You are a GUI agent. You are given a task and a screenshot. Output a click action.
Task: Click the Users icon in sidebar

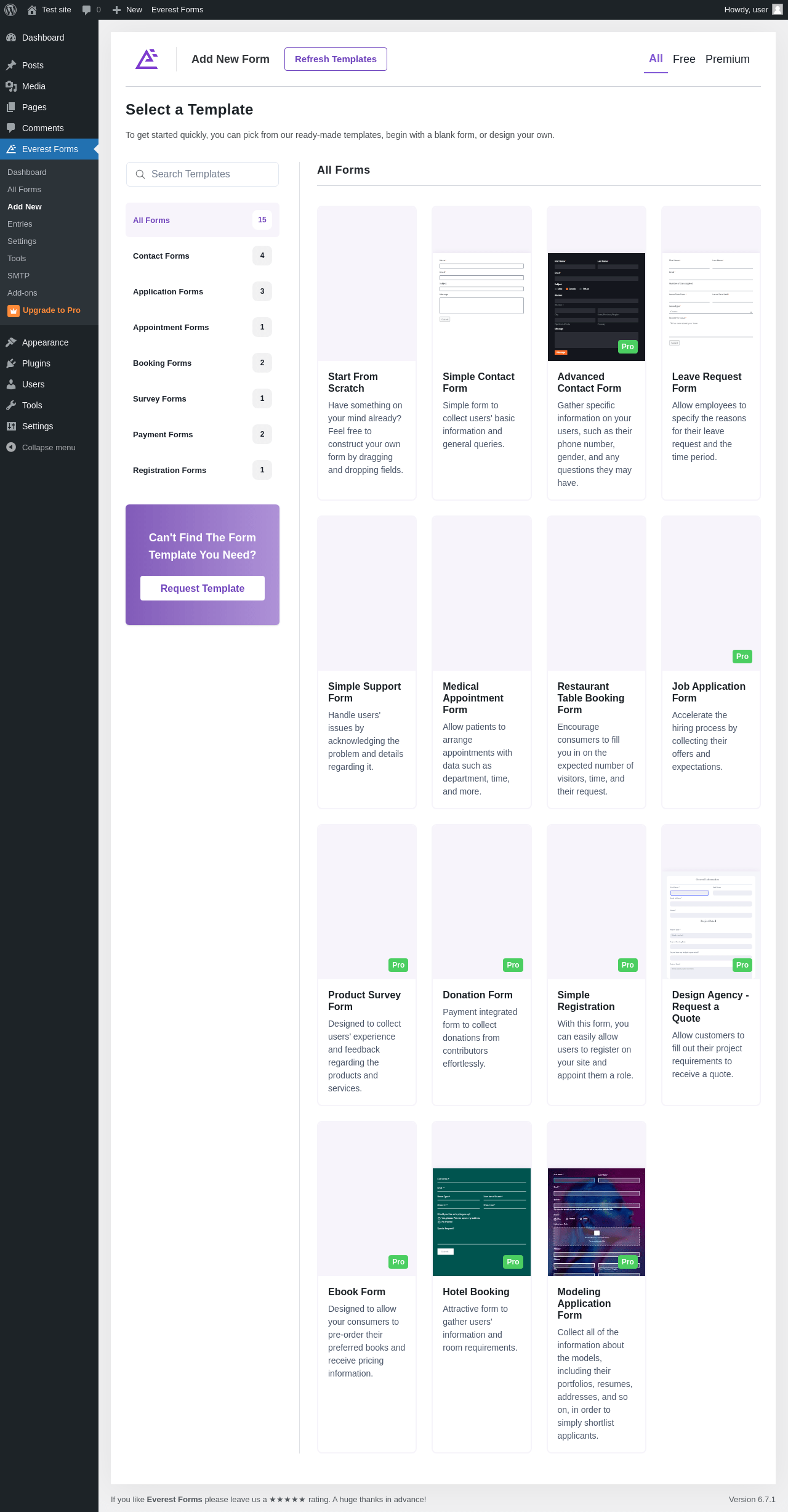coord(11,384)
